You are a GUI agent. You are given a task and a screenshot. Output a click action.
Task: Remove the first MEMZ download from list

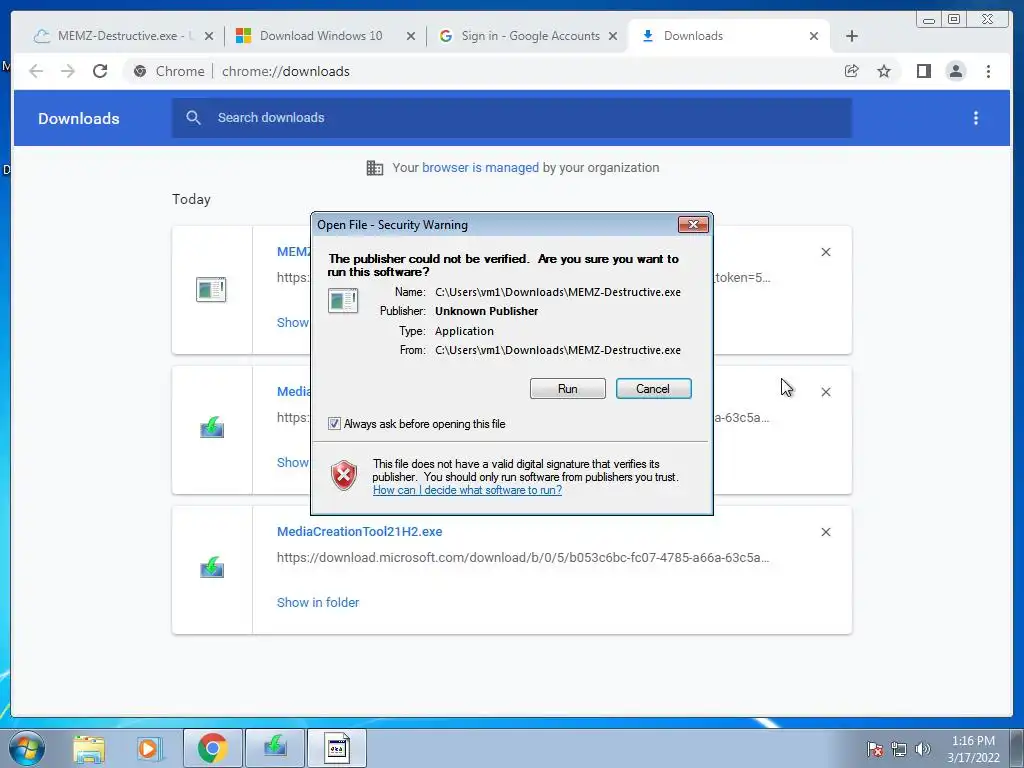point(825,252)
